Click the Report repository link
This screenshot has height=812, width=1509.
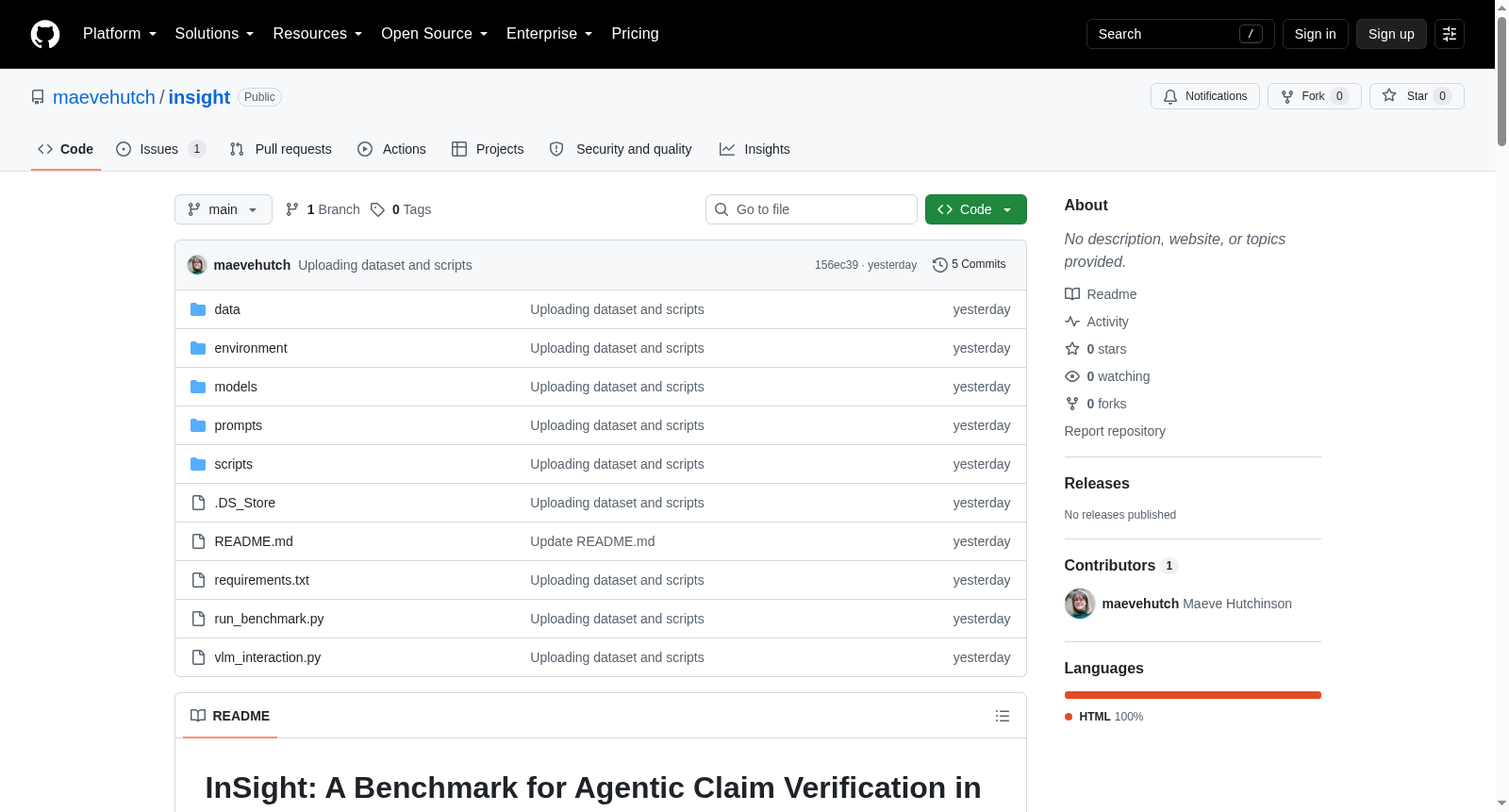point(1115,431)
